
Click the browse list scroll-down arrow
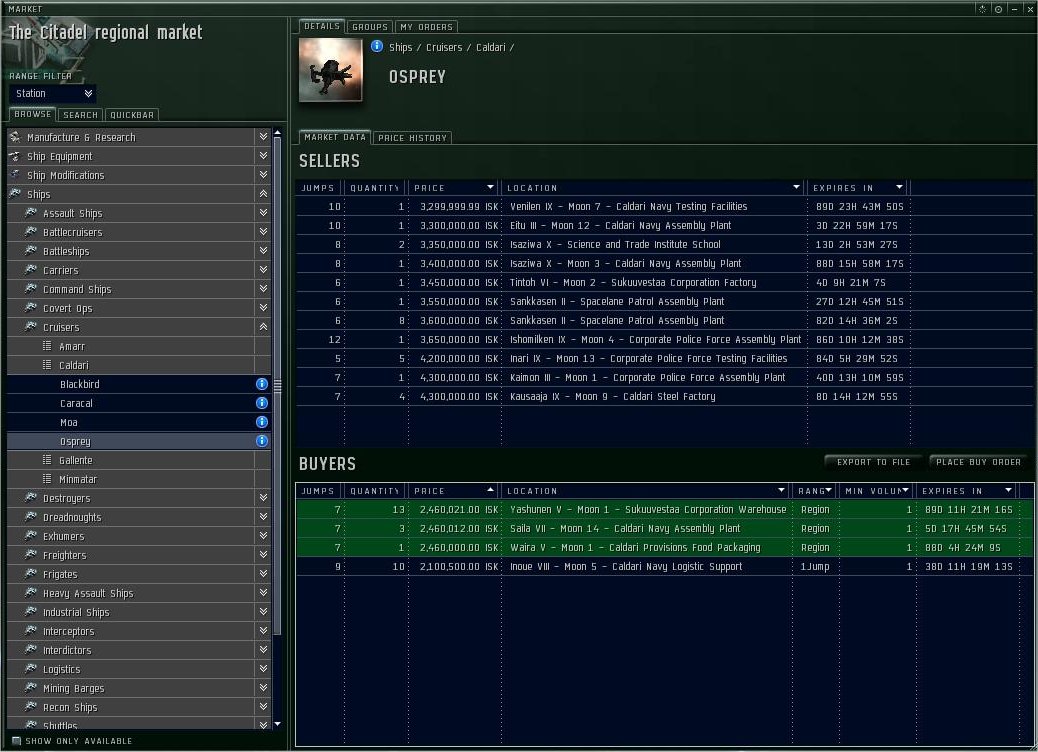tap(277, 724)
